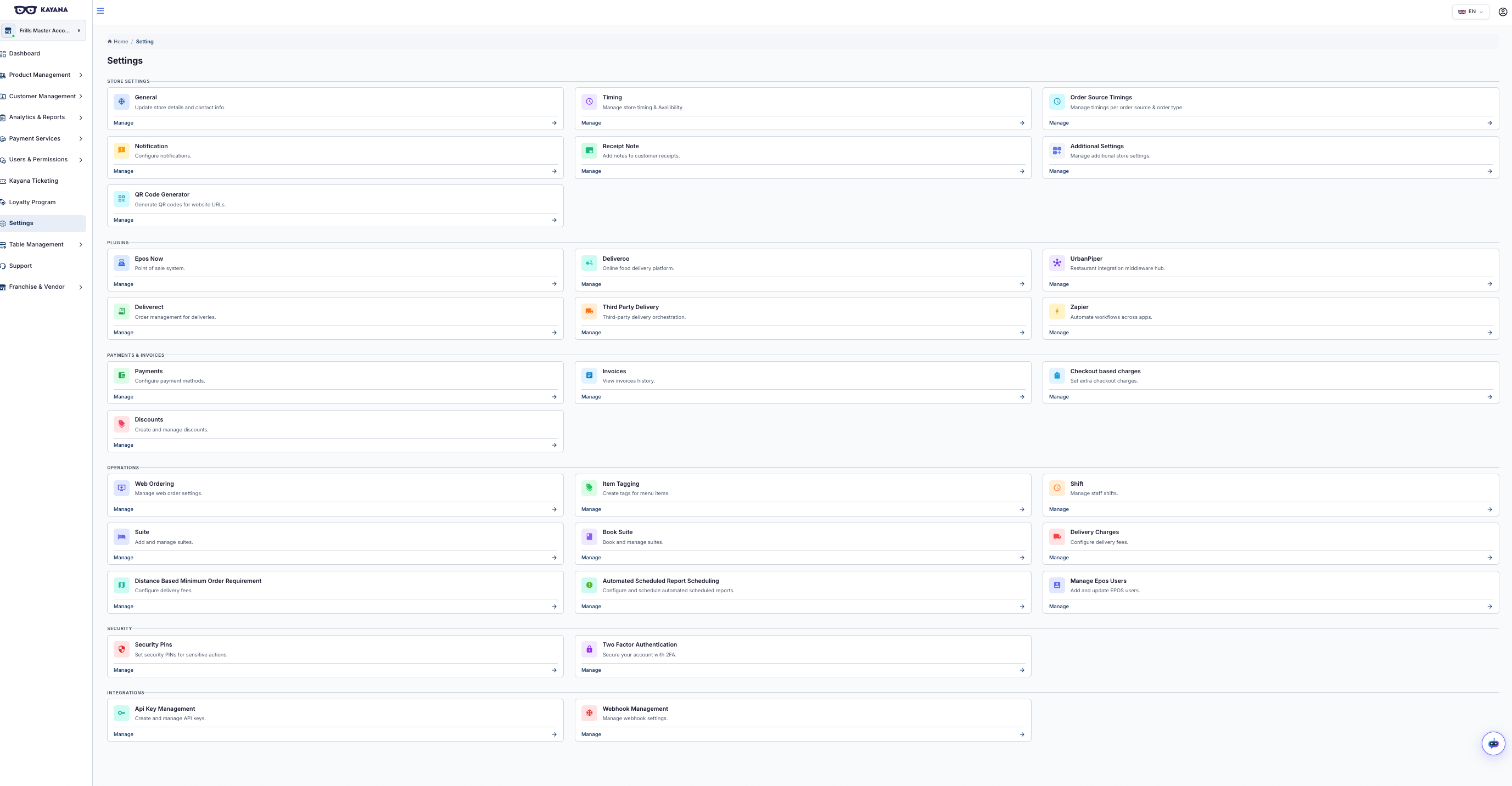Screen dimensions: 1512x786
Task: Open Automated Scheduled Report Scheduling title
Action: [660, 581]
